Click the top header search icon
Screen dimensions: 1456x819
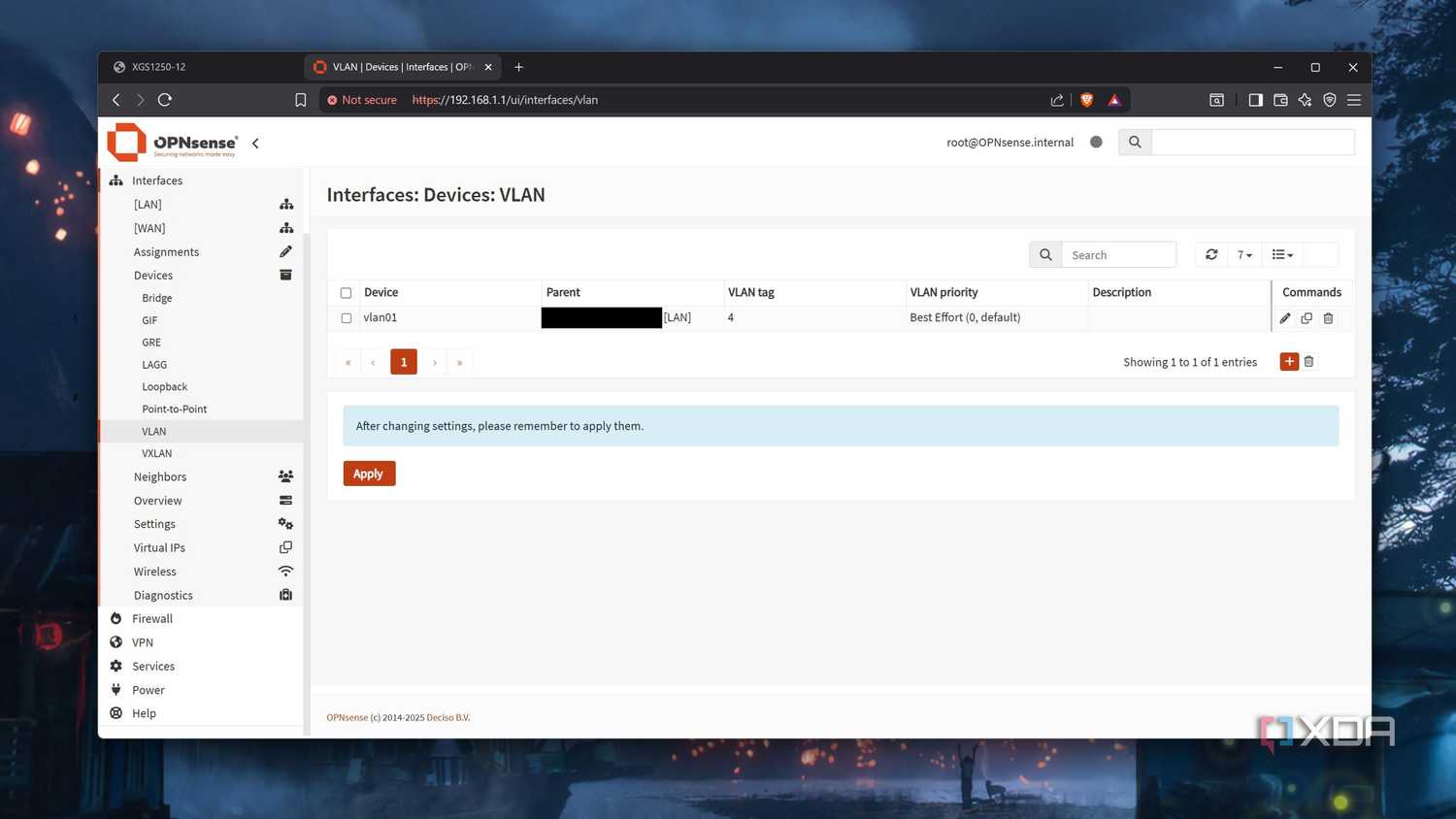[1135, 142]
